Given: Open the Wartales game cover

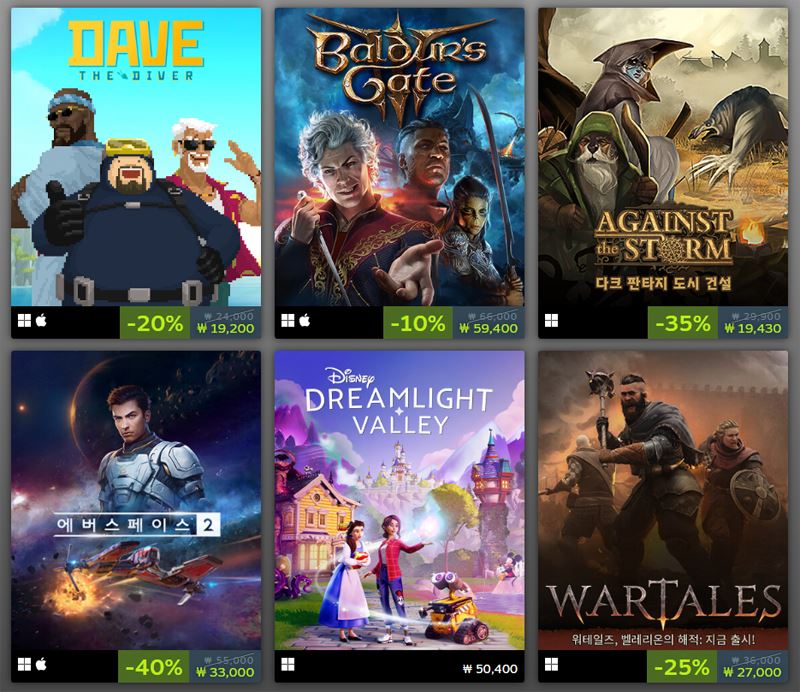Looking at the screenshot, I should 663,500.
